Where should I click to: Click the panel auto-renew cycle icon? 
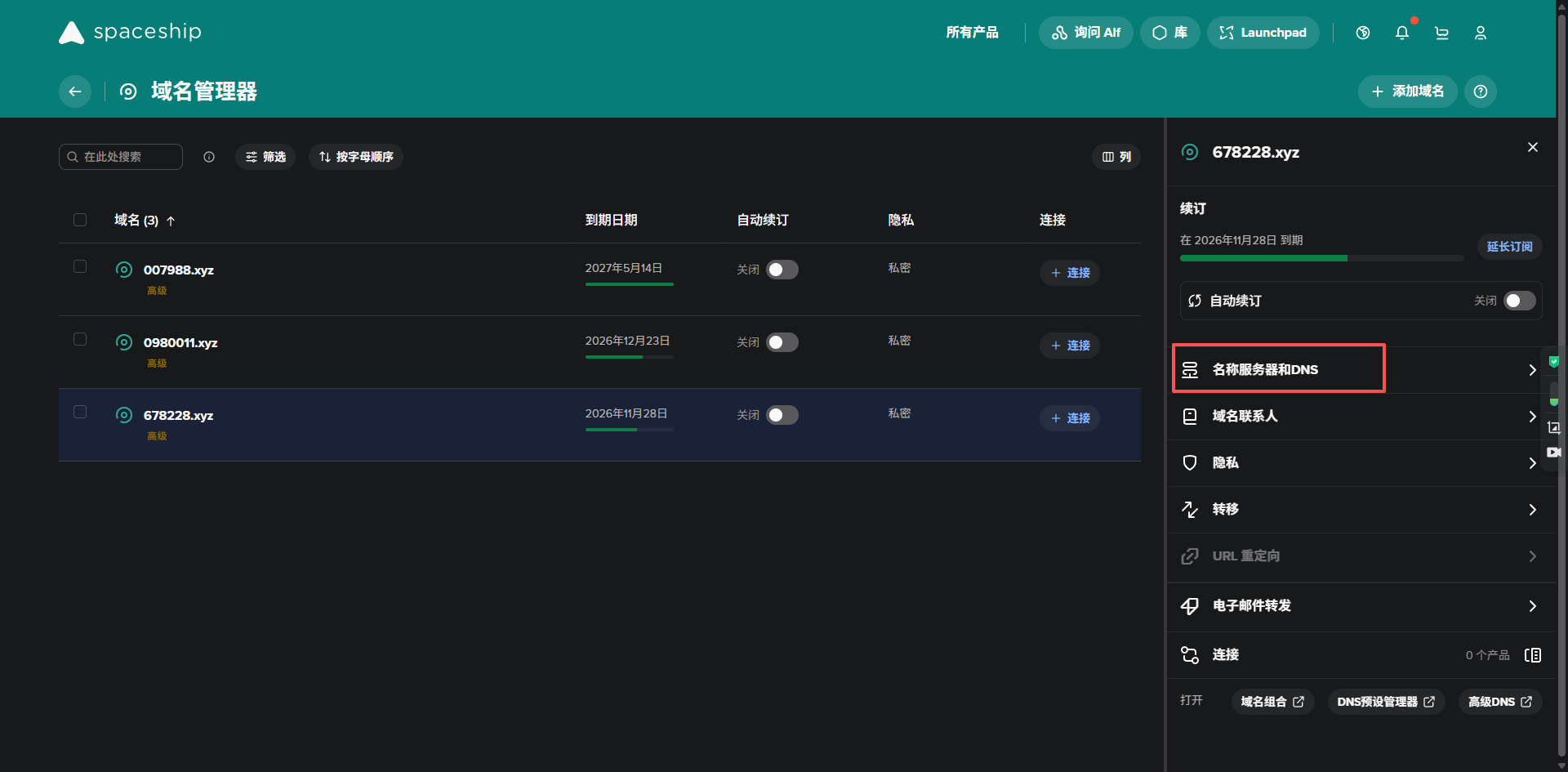pyautogui.click(x=1195, y=301)
